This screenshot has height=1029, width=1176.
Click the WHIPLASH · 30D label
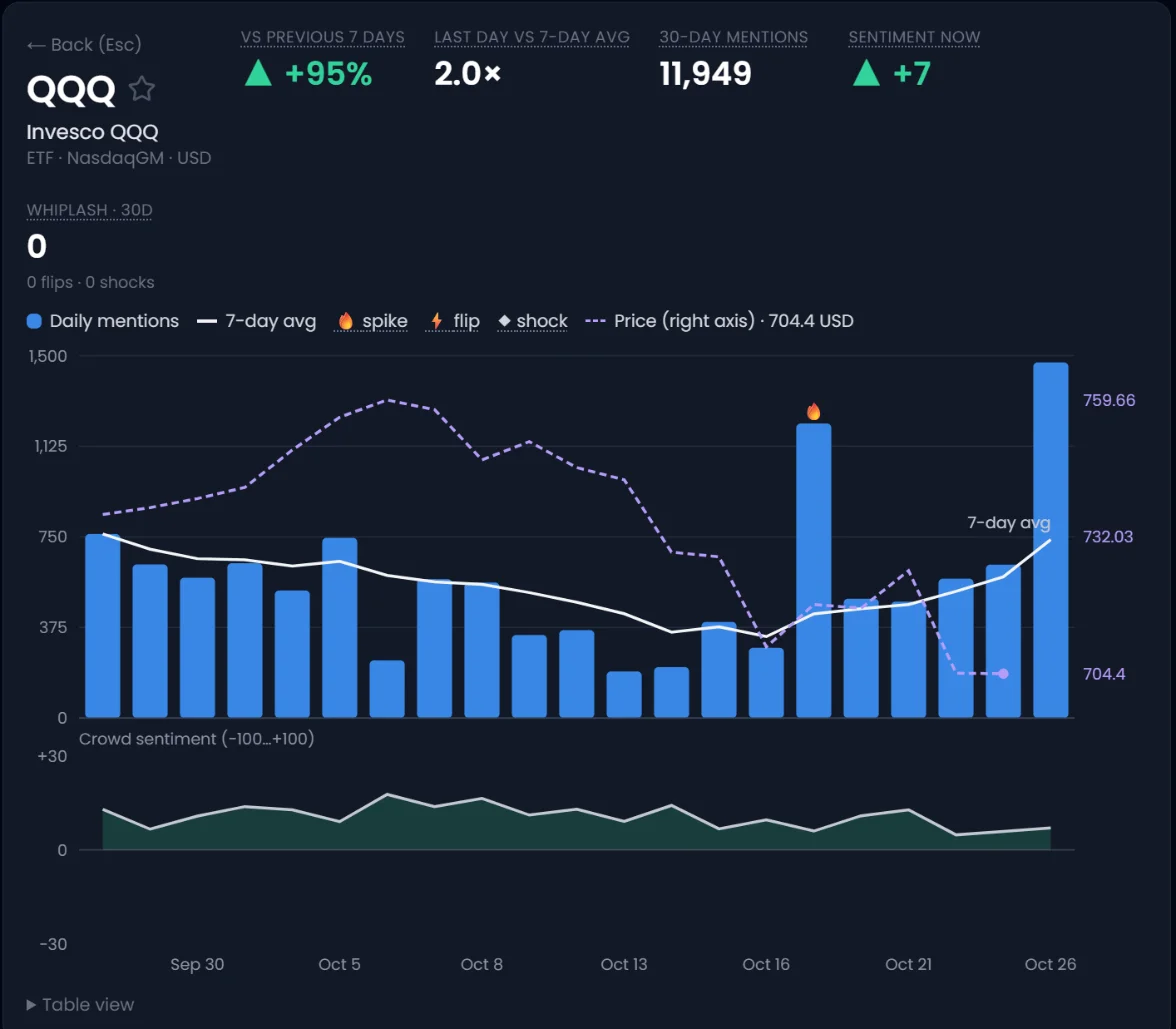click(89, 210)
